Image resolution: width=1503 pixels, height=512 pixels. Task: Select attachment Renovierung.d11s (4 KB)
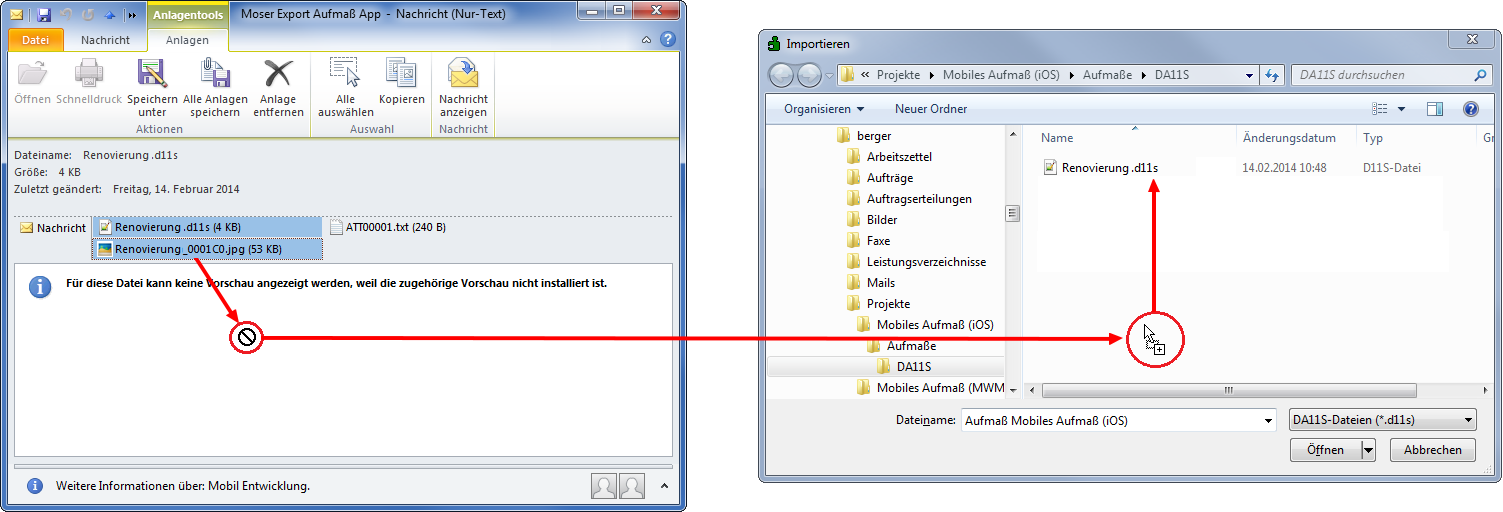point(208,227)
